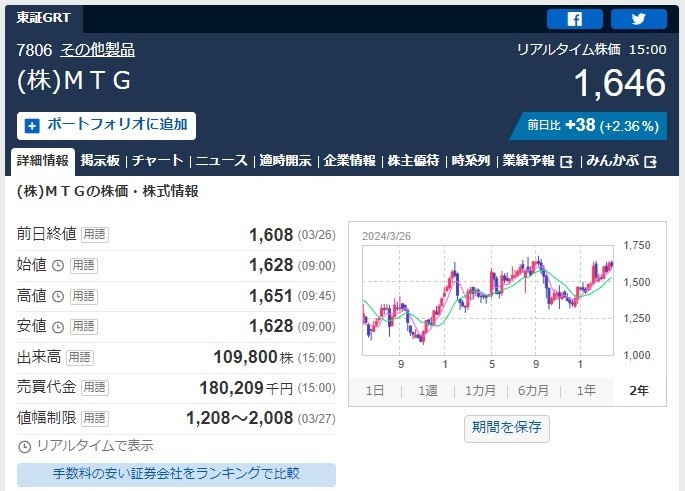Open the ニュース tab
685x491 pixels.
coord(221,161)
